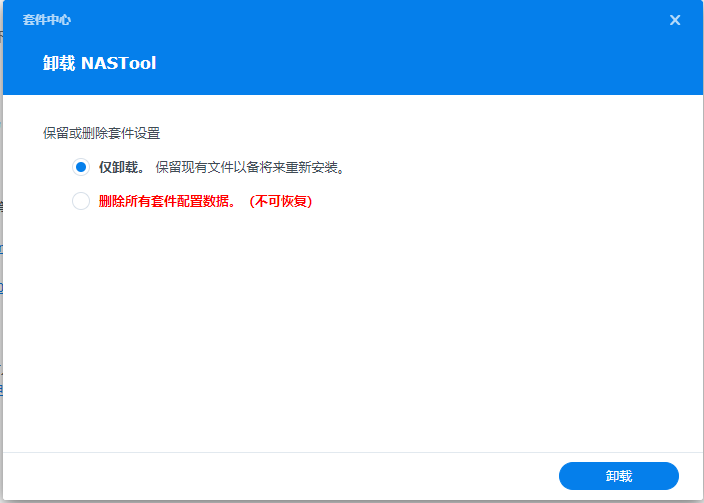Click the 保留或删除套件设置 label
Image resolution: width=704 pixels, height=503 pixels.
tap(101, 133)
